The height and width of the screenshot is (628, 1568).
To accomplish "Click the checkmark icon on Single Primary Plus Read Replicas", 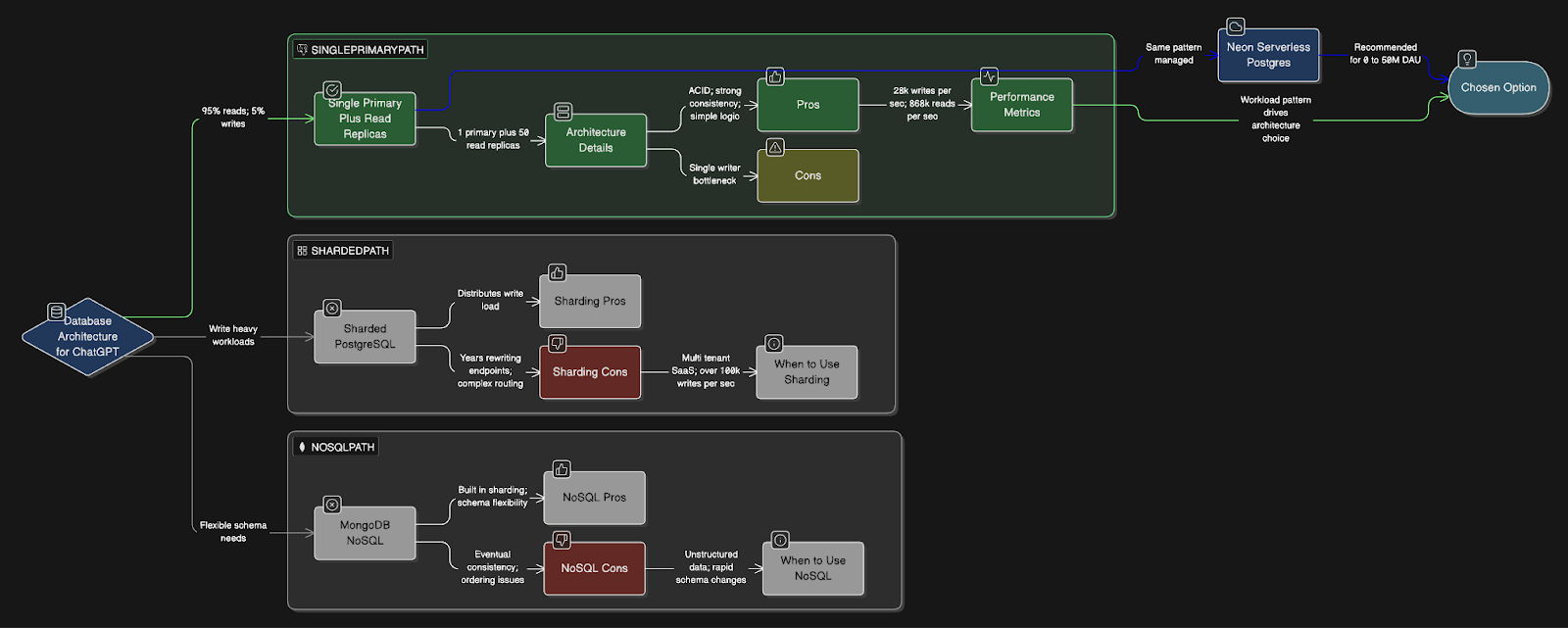I will coord(332,89).
